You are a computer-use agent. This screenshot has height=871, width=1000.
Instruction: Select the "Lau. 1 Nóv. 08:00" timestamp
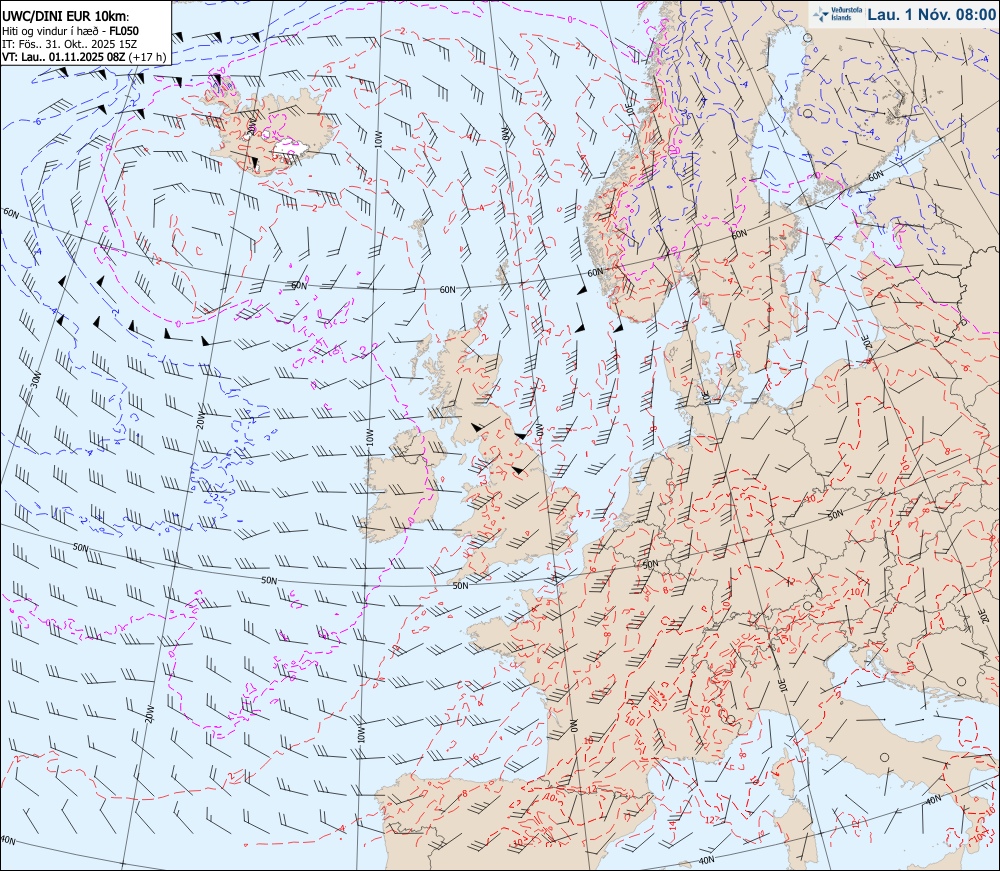(x=931, y=15)
